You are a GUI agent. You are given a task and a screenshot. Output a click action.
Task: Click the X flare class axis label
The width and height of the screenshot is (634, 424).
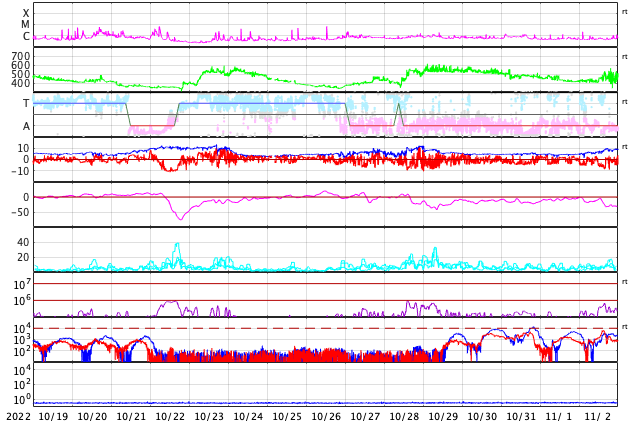(26, 14)
